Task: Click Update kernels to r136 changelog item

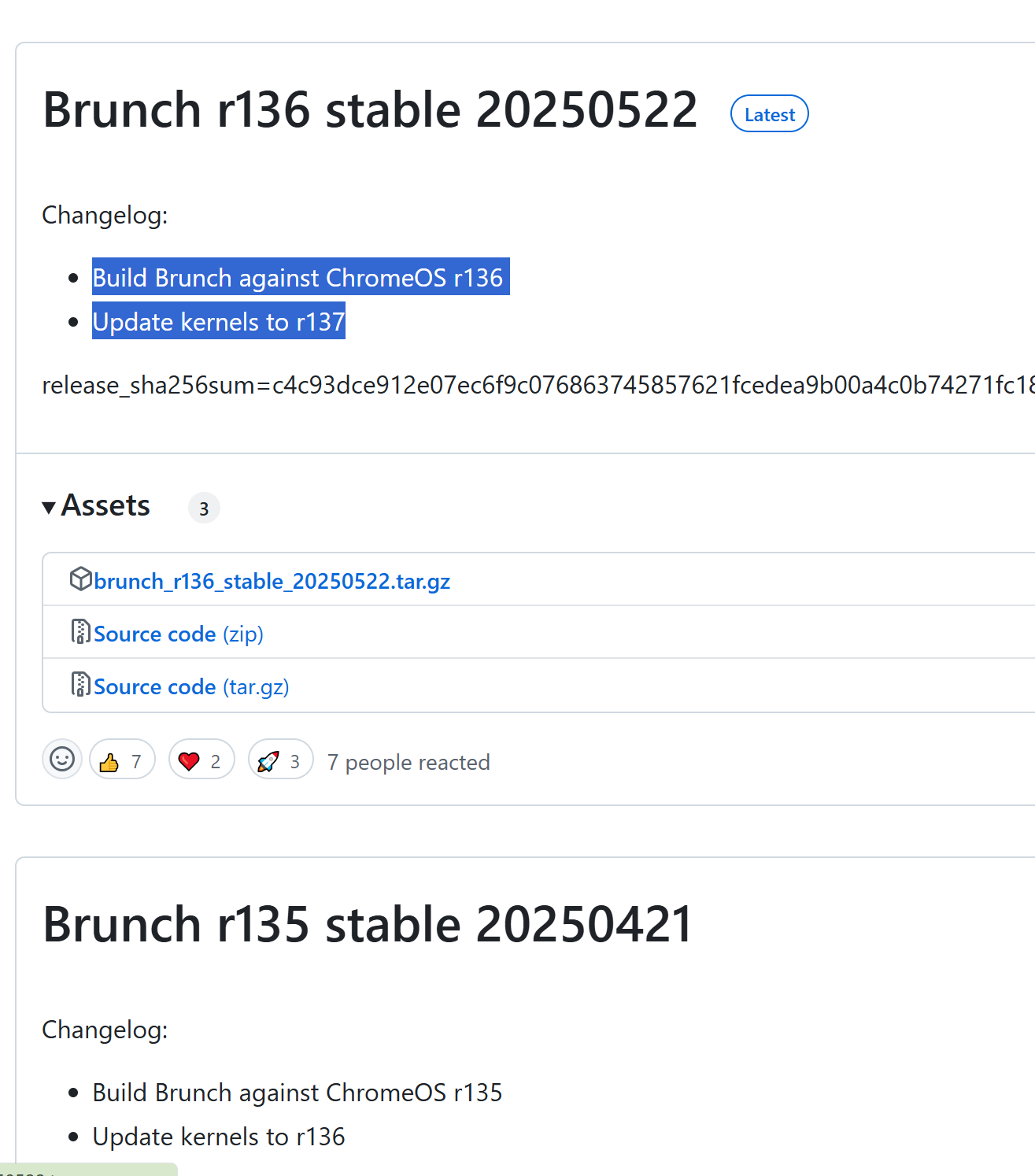Action: (x=219, y=1137)
